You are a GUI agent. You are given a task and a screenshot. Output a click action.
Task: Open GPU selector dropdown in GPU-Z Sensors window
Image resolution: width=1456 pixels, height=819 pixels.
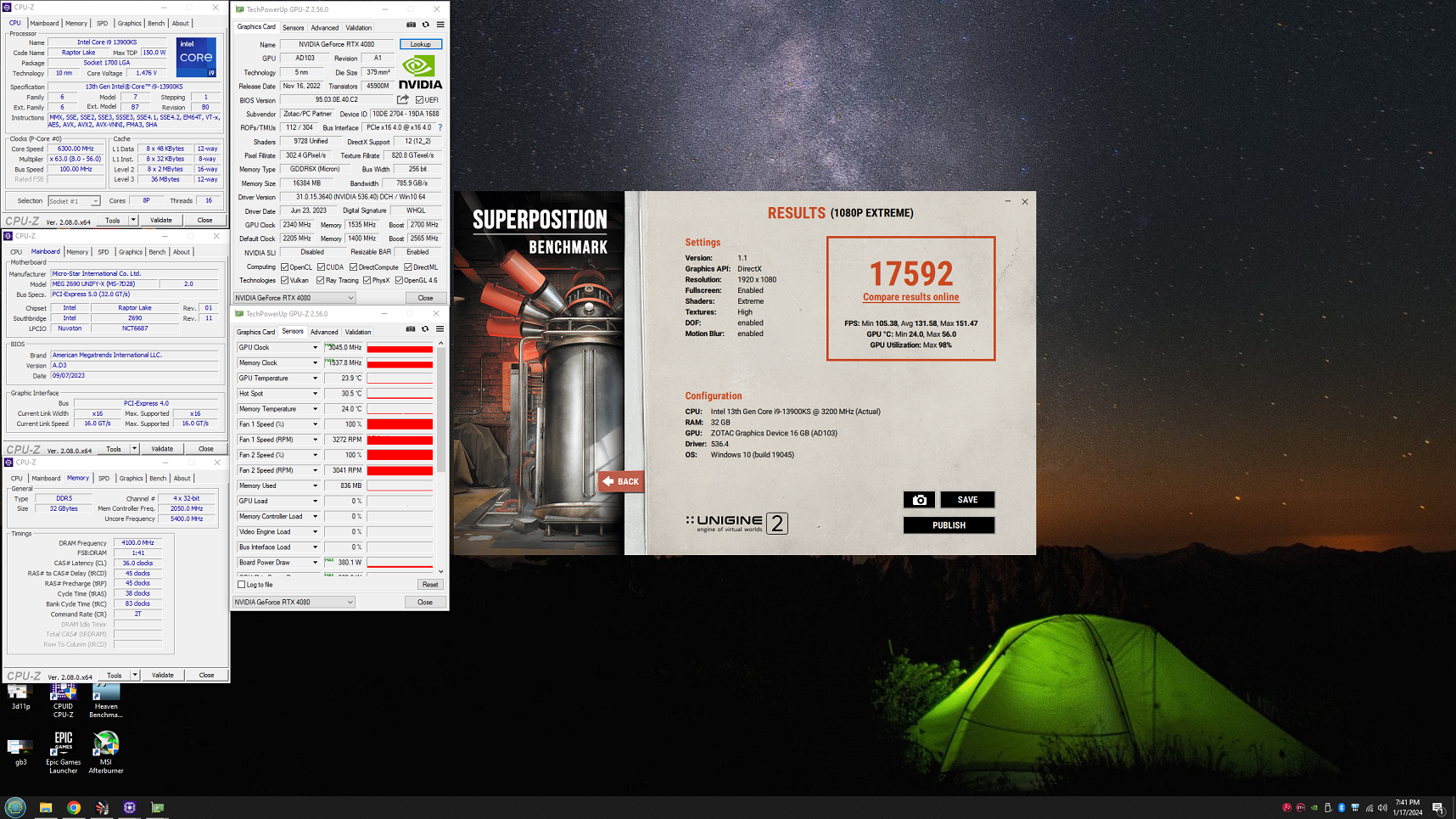click(x=294, y=603)
